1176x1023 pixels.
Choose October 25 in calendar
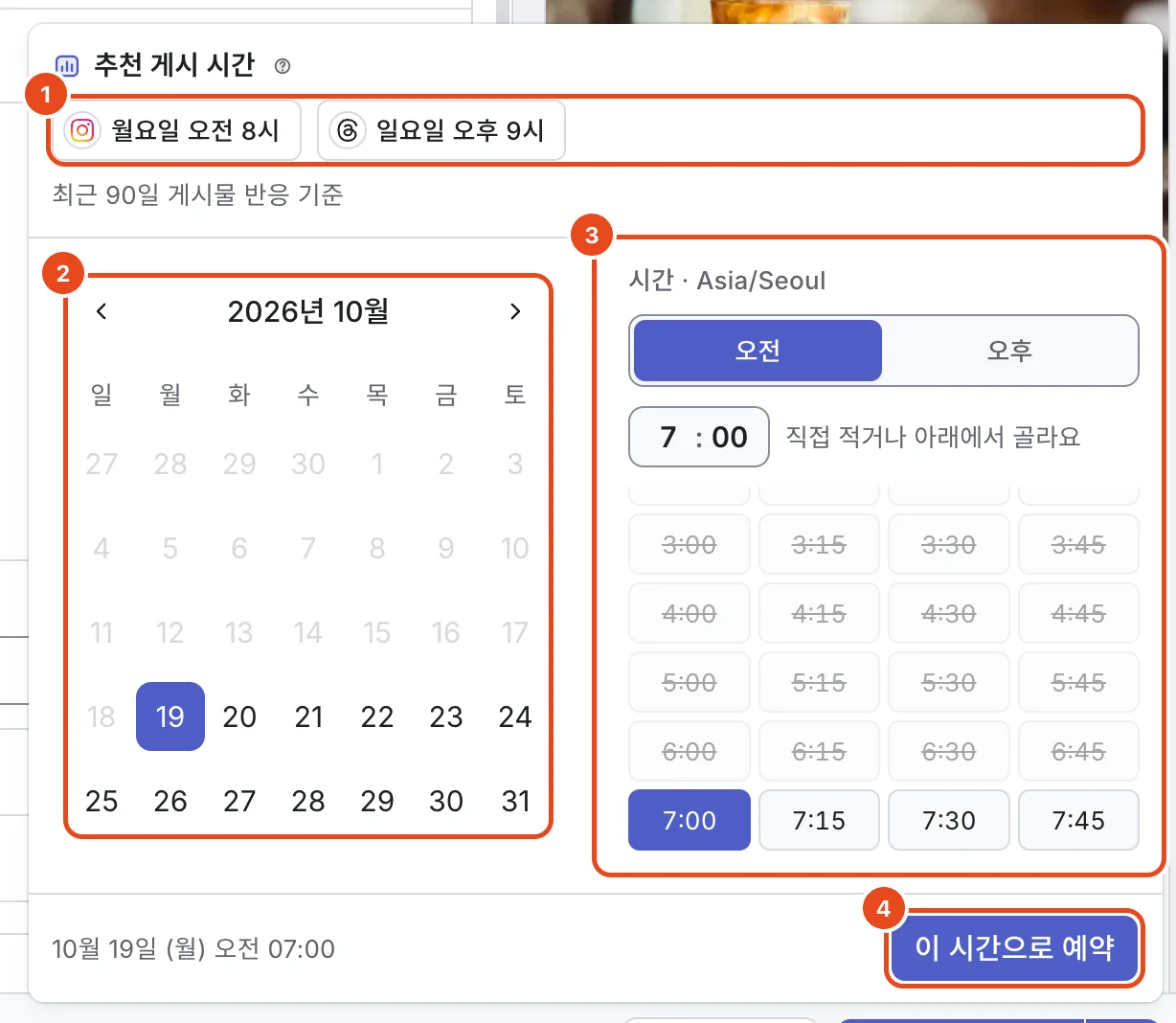(101, 801)
